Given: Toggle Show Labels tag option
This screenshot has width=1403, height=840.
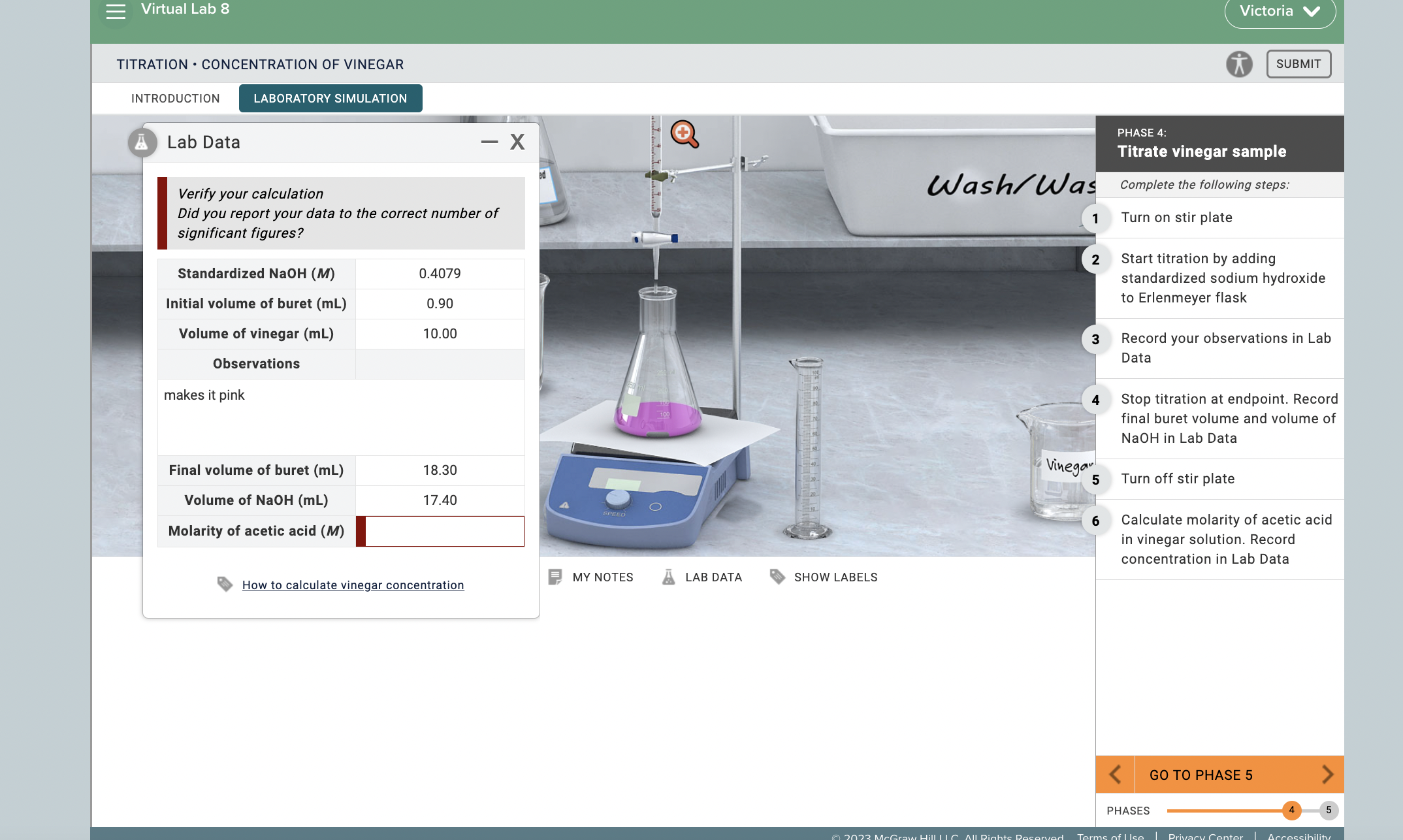Looking at the screenshot, I should [x=824, y=577].
